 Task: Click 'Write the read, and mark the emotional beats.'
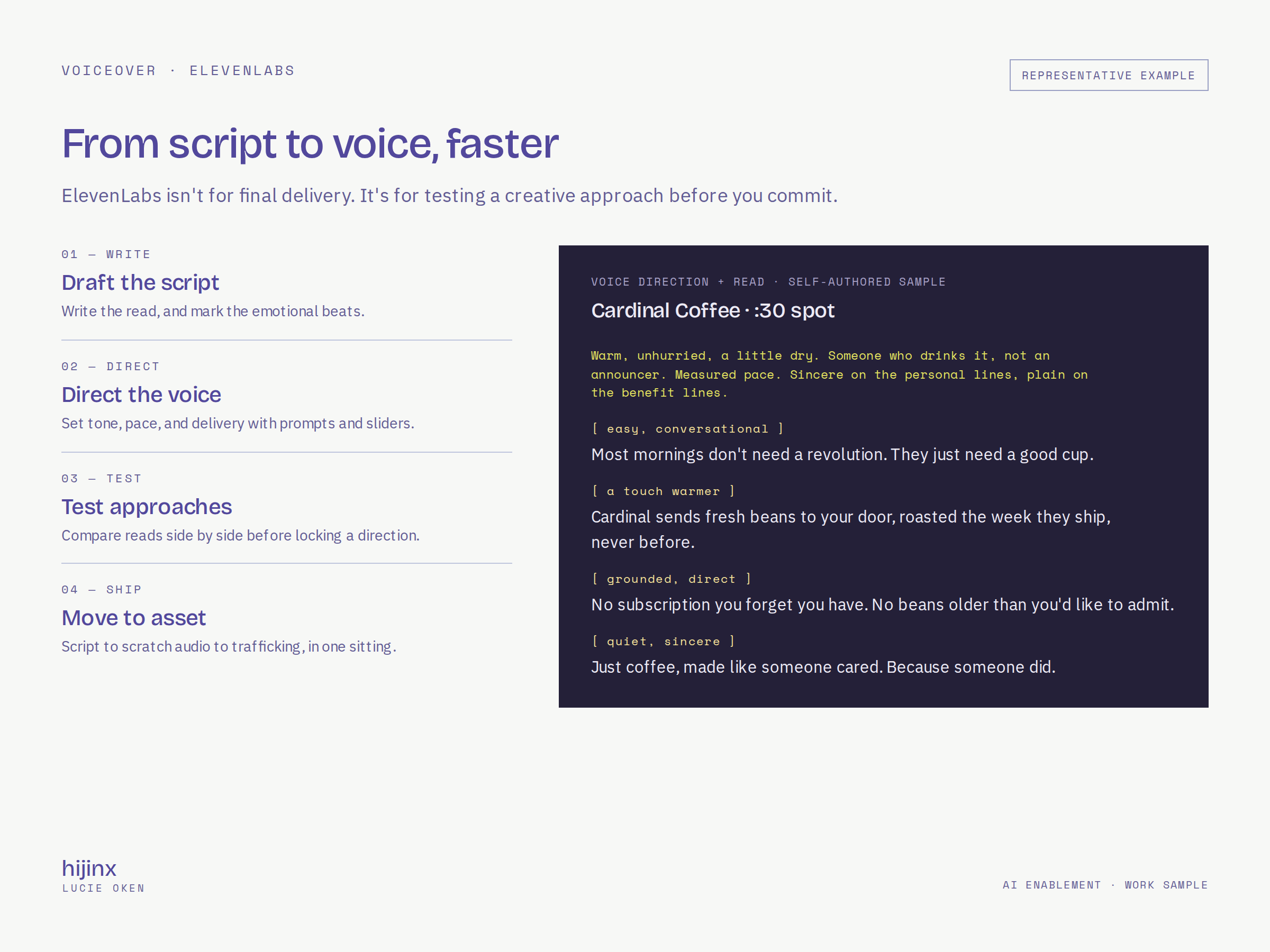(x=213, y=311)
